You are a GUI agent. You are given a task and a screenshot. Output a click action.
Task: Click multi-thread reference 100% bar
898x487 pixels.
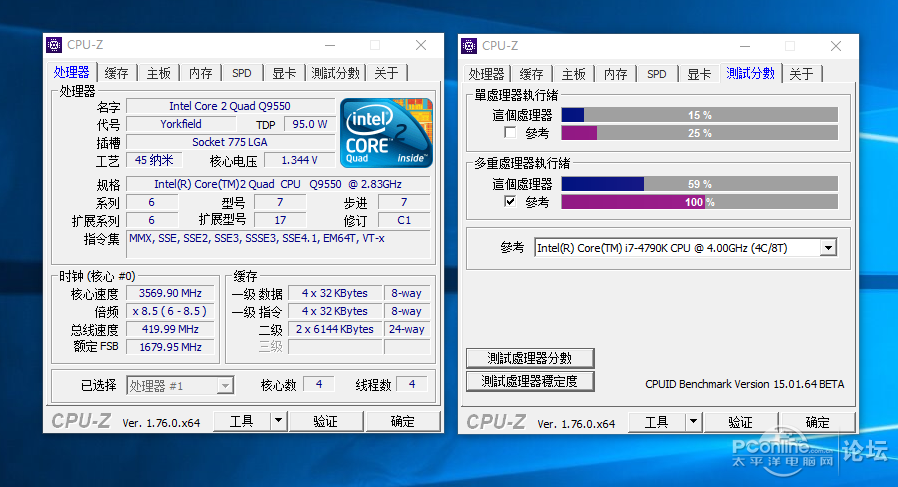tap(699, 202)
